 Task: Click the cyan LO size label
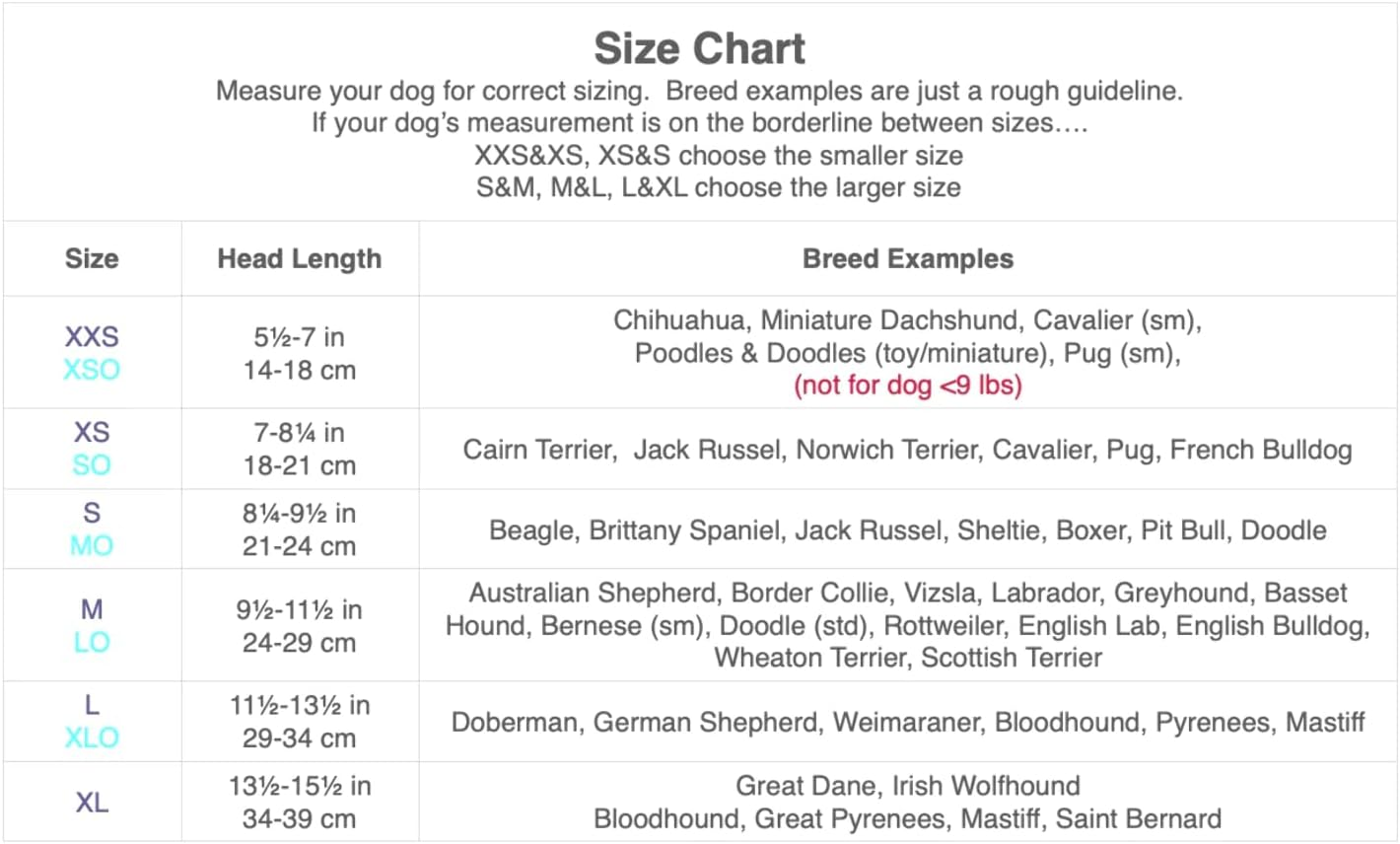92,642
